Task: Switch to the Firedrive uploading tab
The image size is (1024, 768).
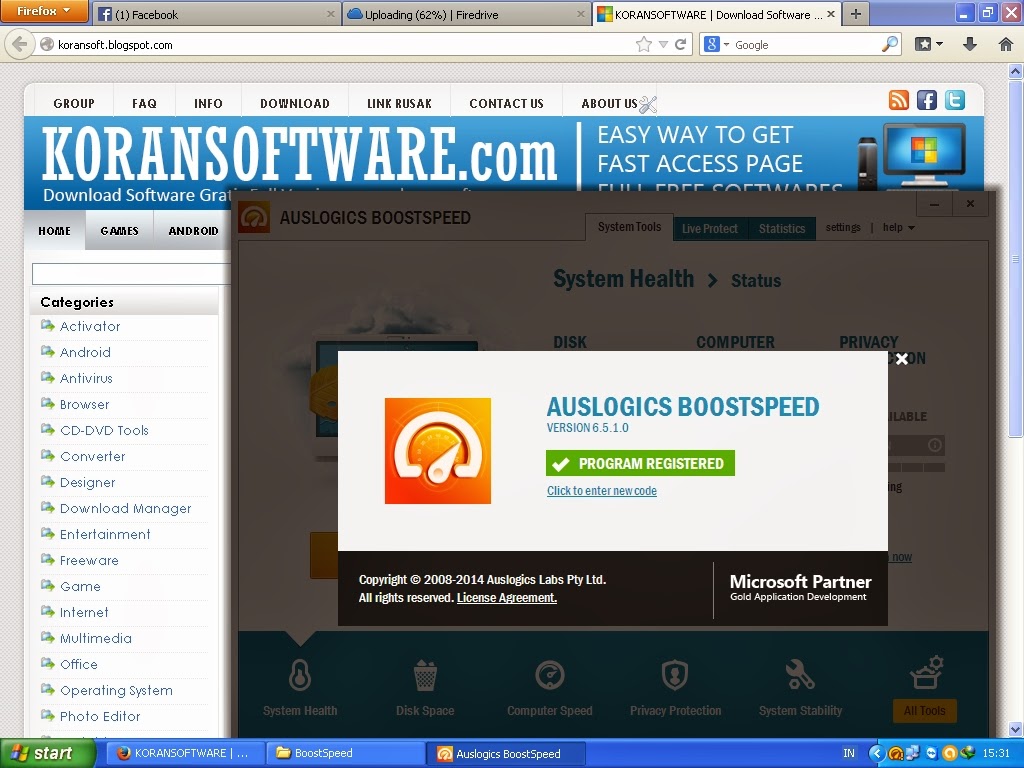Action: click(467, 14)
